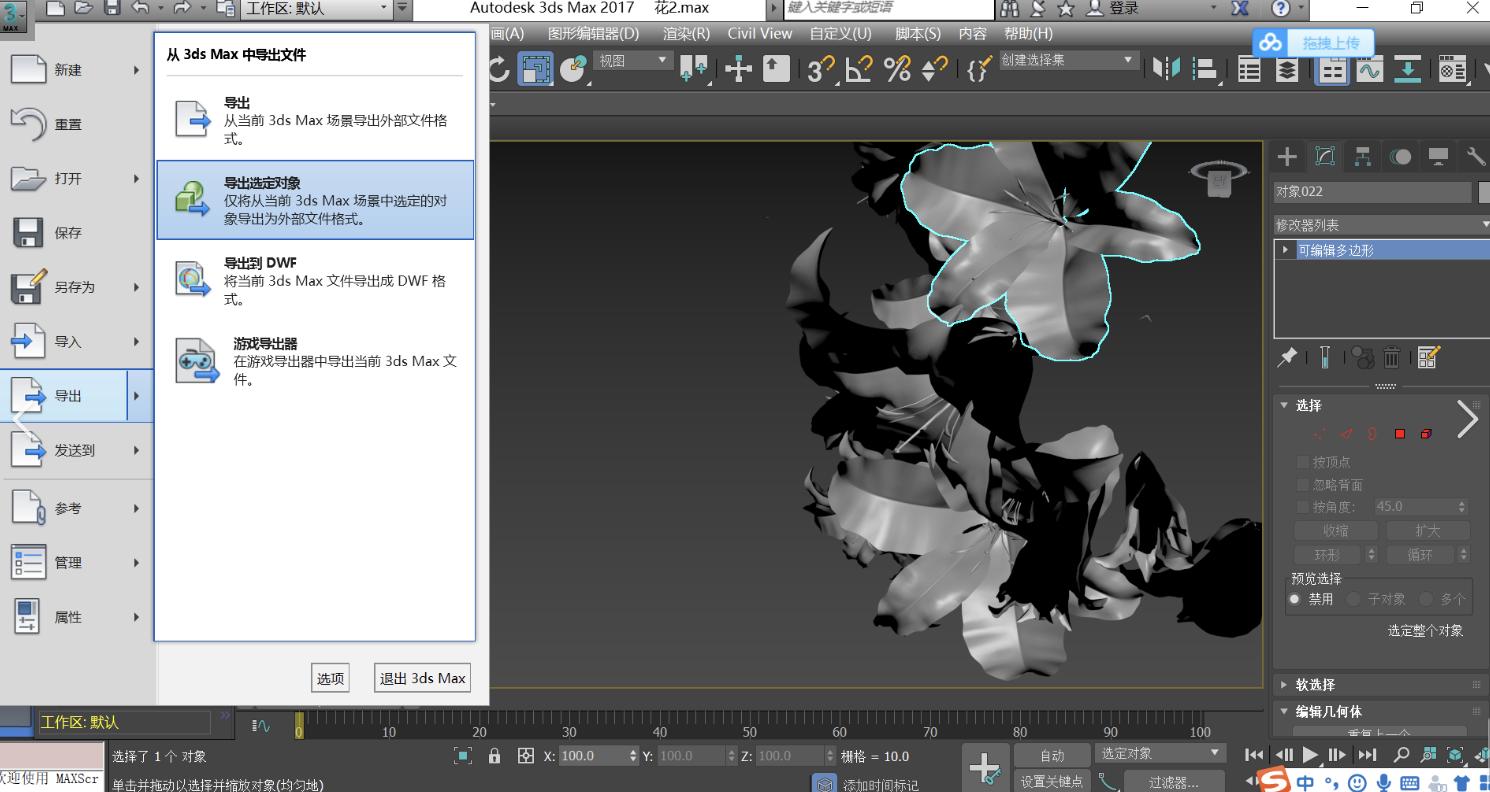Open the Customize (自定义(U)) menu
Screen dimensions: 1490x792
pyautogui.click(x=840, y=33)
